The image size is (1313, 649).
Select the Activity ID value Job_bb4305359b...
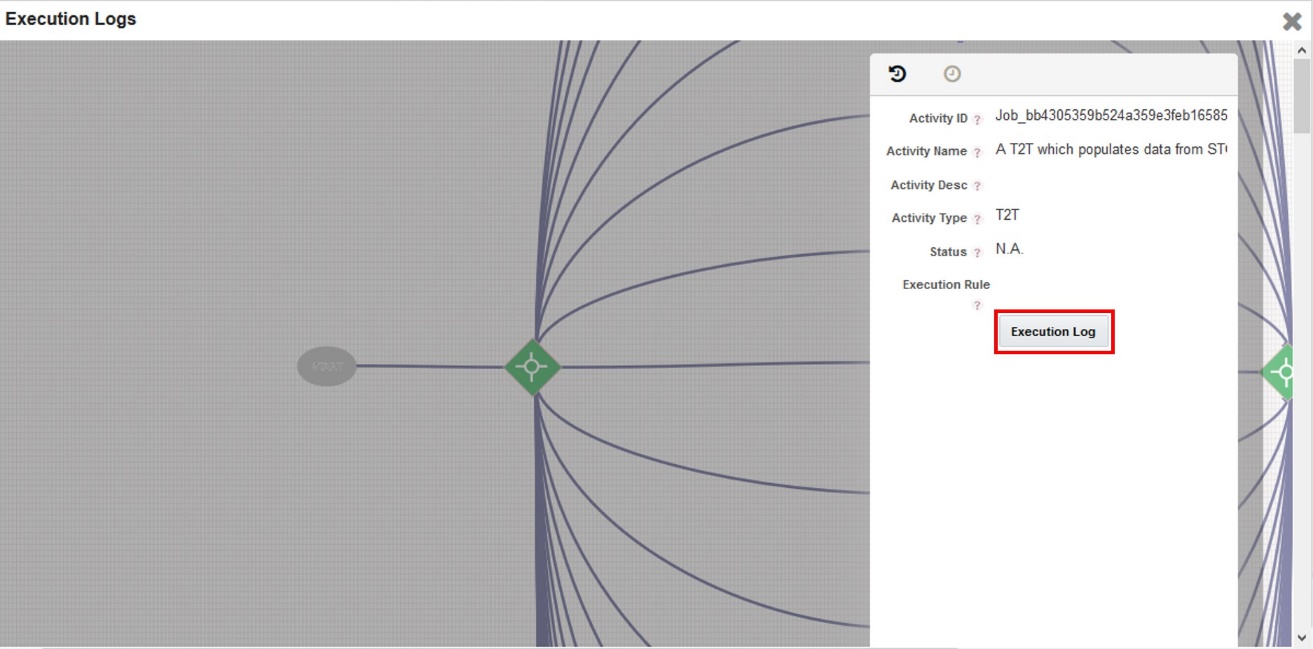pyautogui.click(x=1111, y=116)
